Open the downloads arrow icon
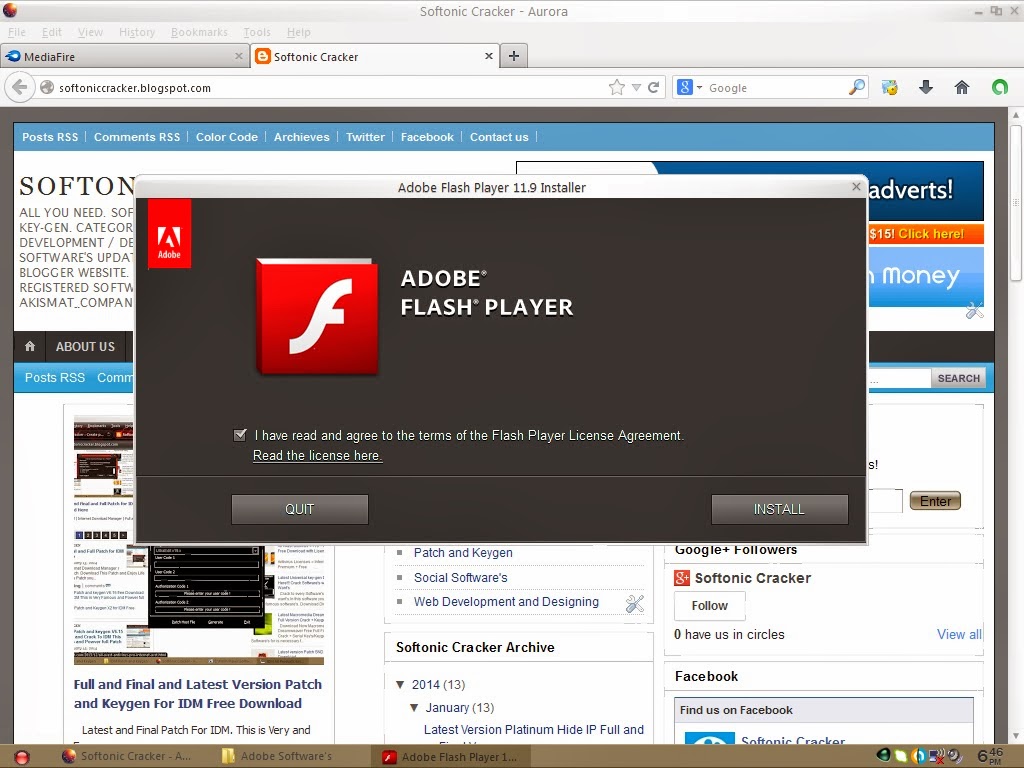The width and height of the screenshot is (1024, 768). point(926,87)
